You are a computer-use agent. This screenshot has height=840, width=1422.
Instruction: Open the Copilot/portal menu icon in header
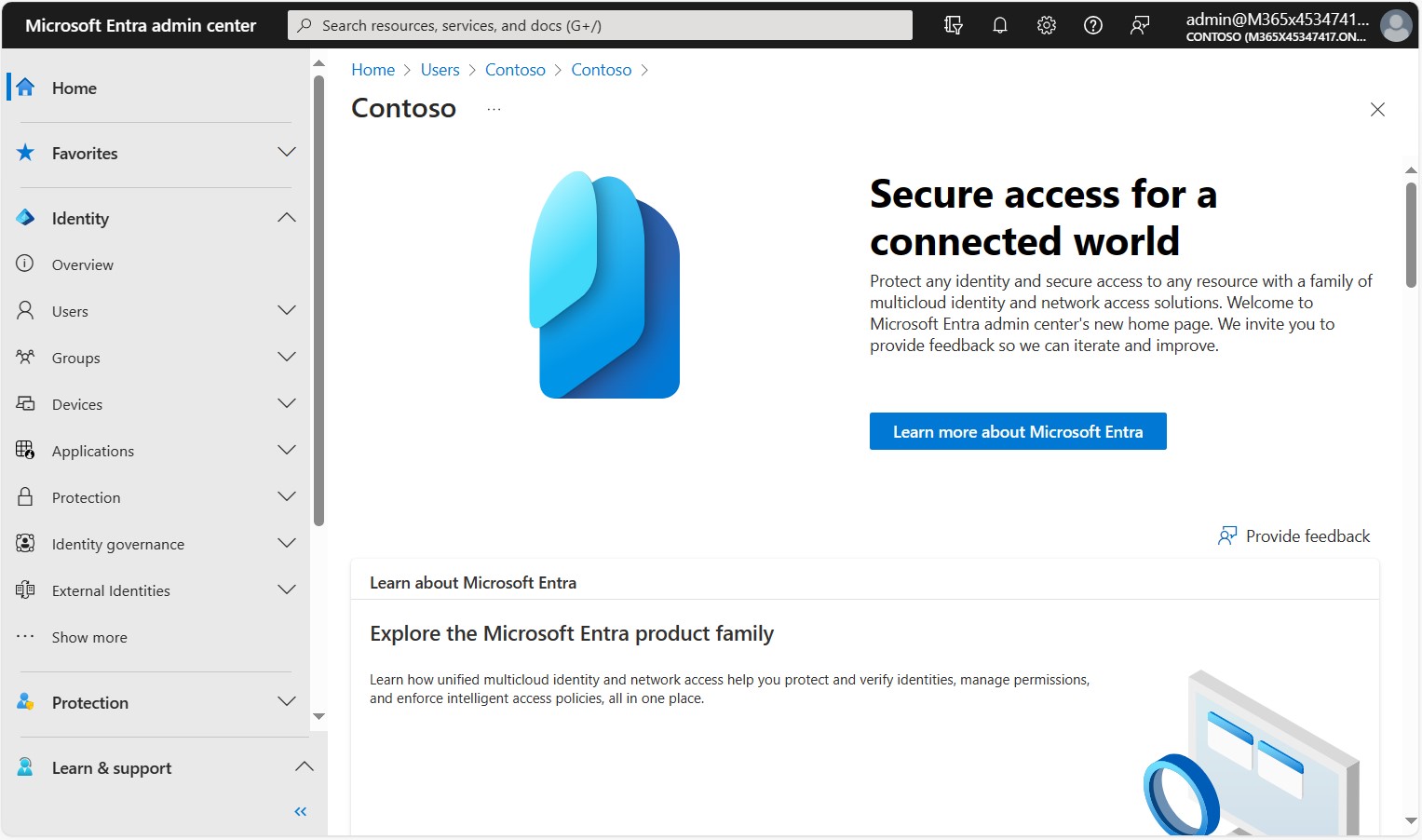click(953, 25)
